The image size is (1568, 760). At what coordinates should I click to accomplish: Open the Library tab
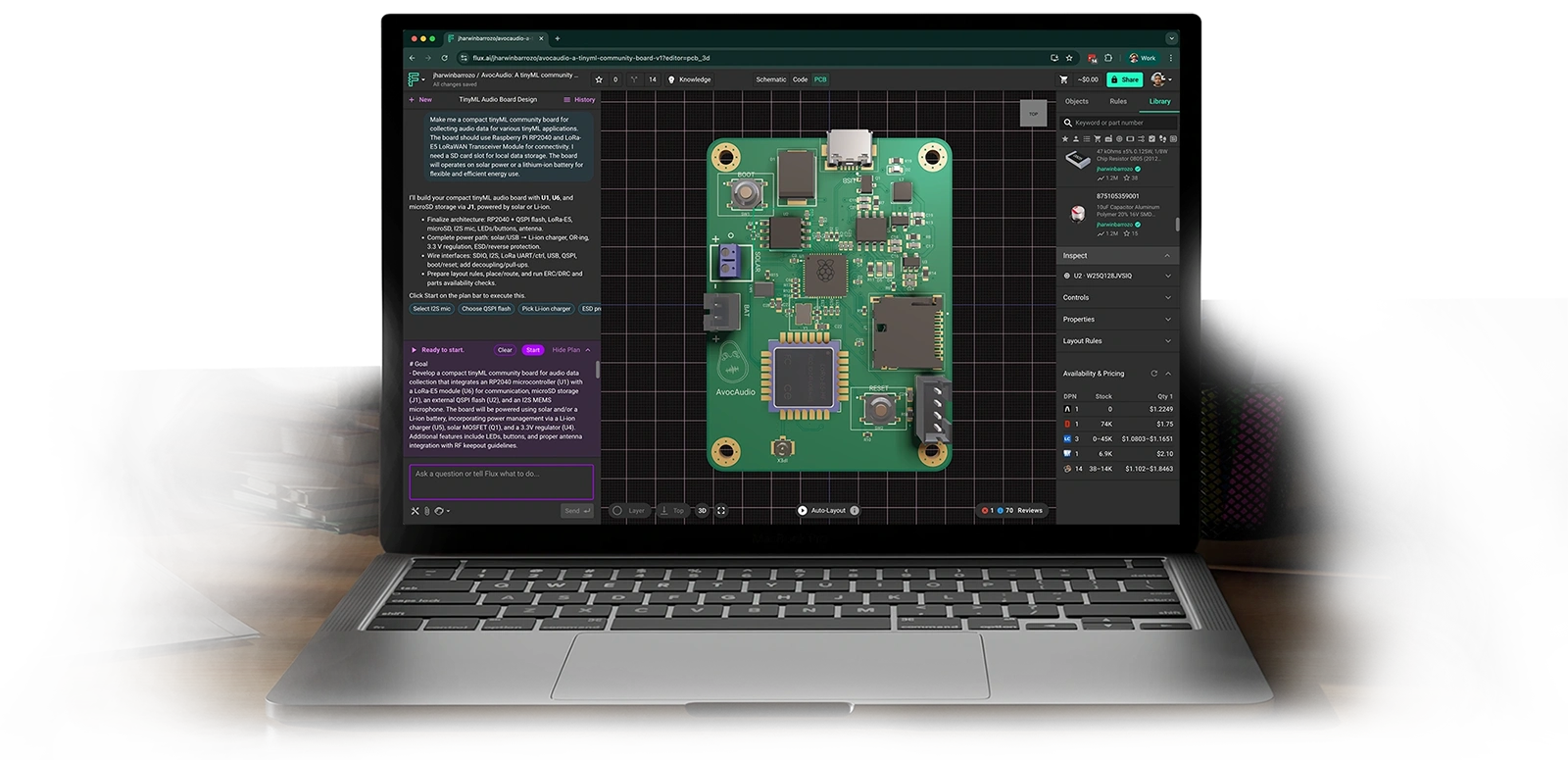pos(1159,101)
